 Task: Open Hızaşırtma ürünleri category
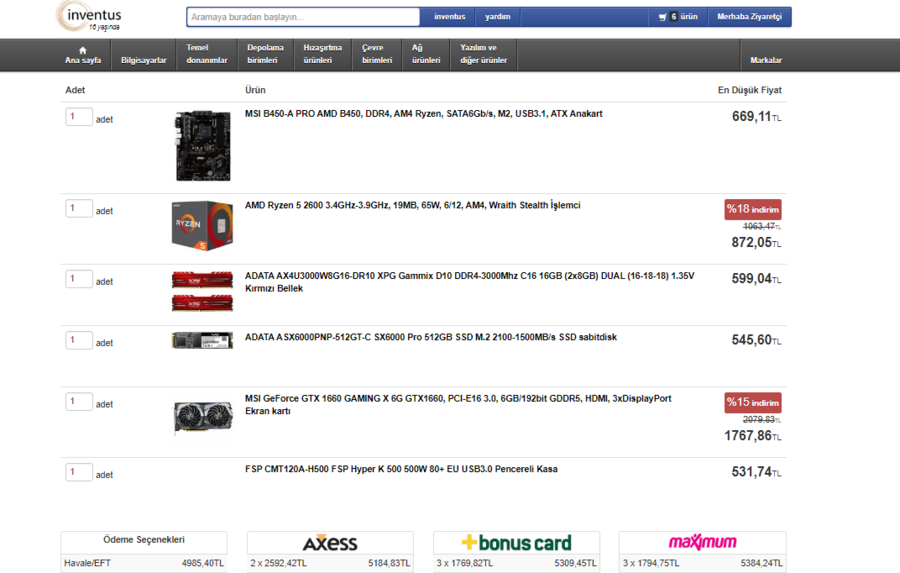point(323,54)
